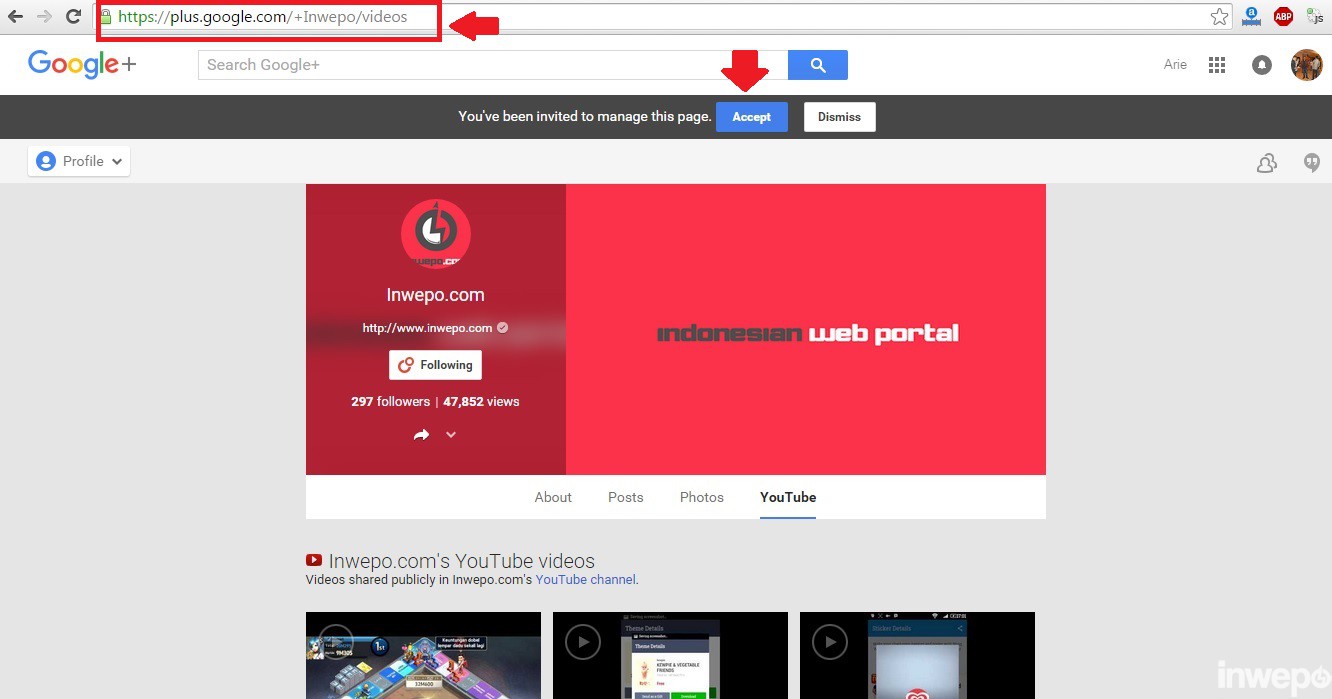Click the share arrow under followers
Image resolution: width=1332 pixels, height=699 pixels.
point(421,435)
